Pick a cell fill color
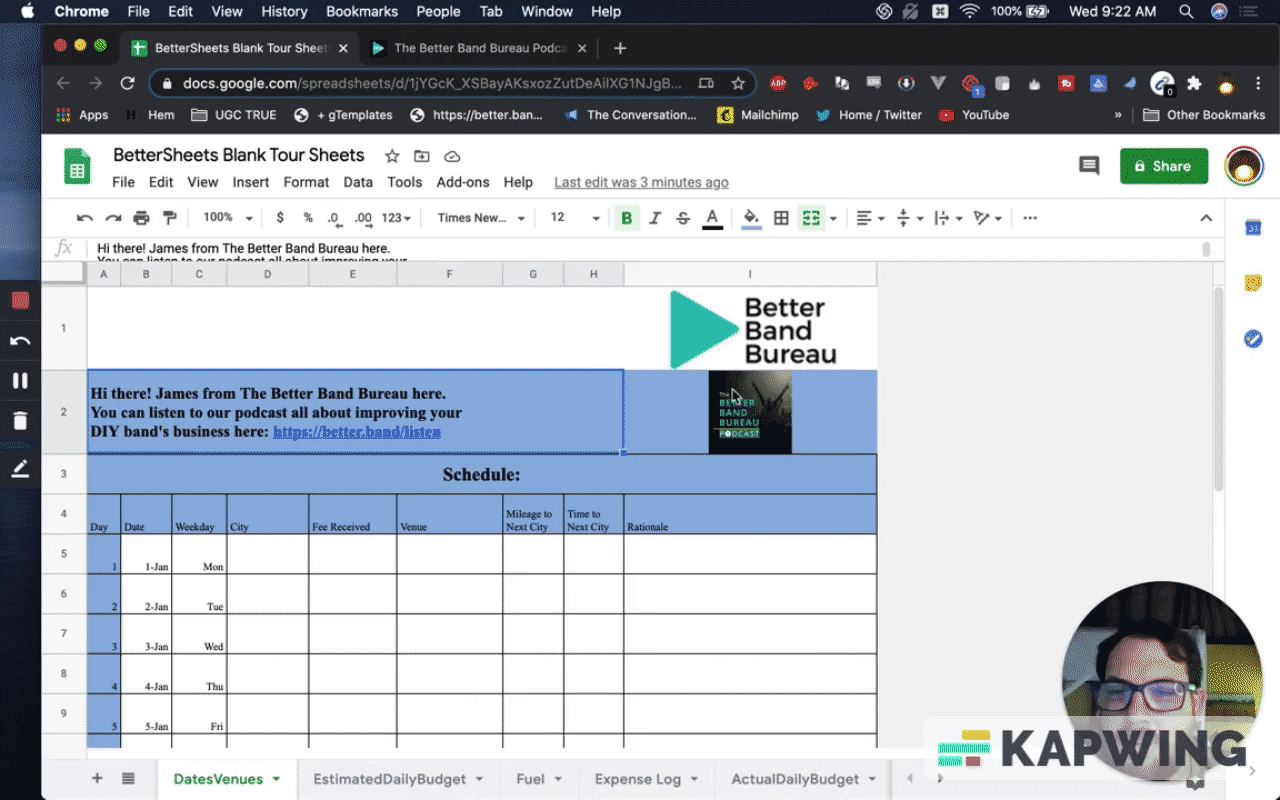The image size is (1280, 800). tap(751, 218)
